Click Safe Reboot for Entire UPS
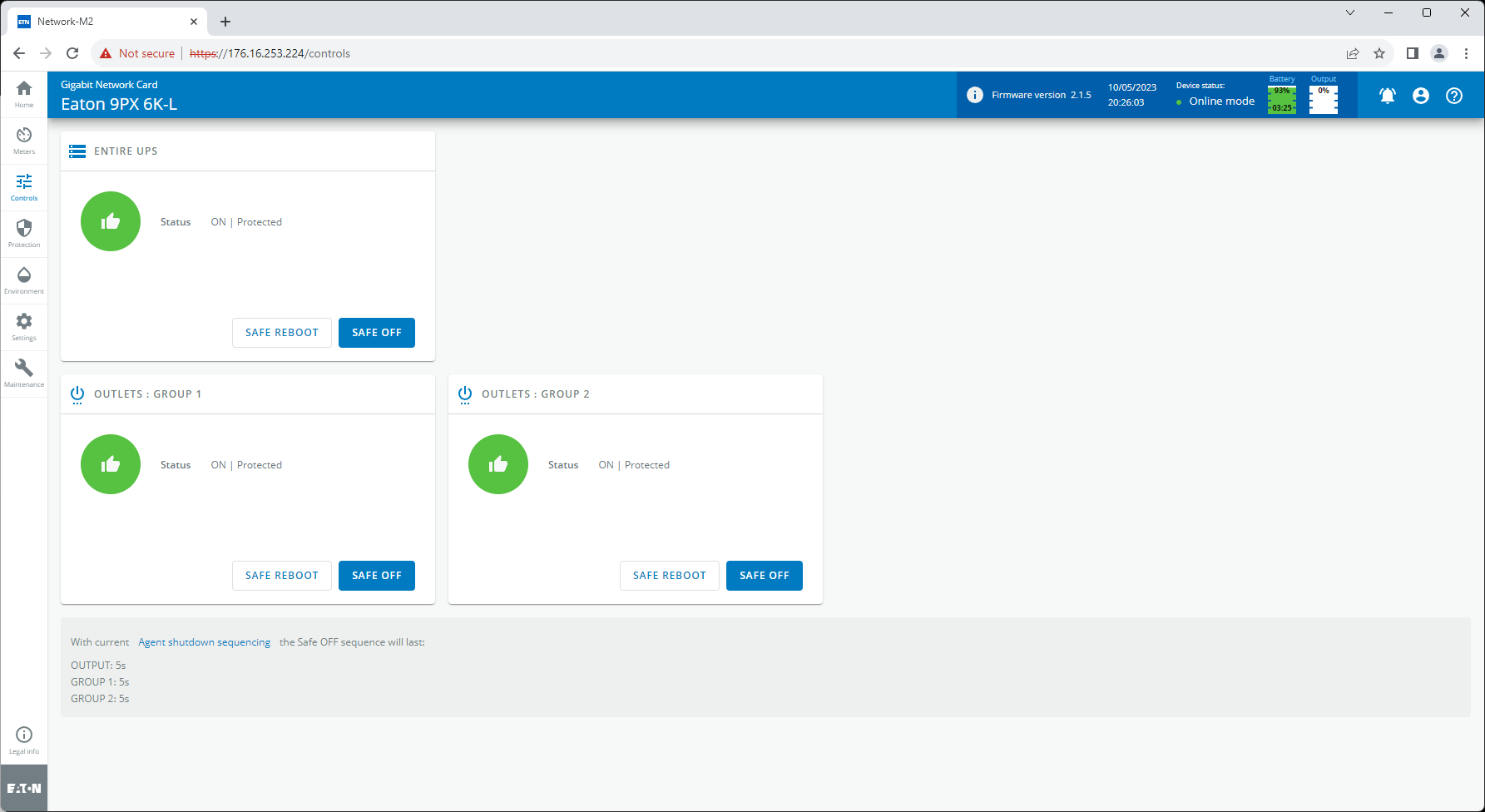 [x=282, y=333]
